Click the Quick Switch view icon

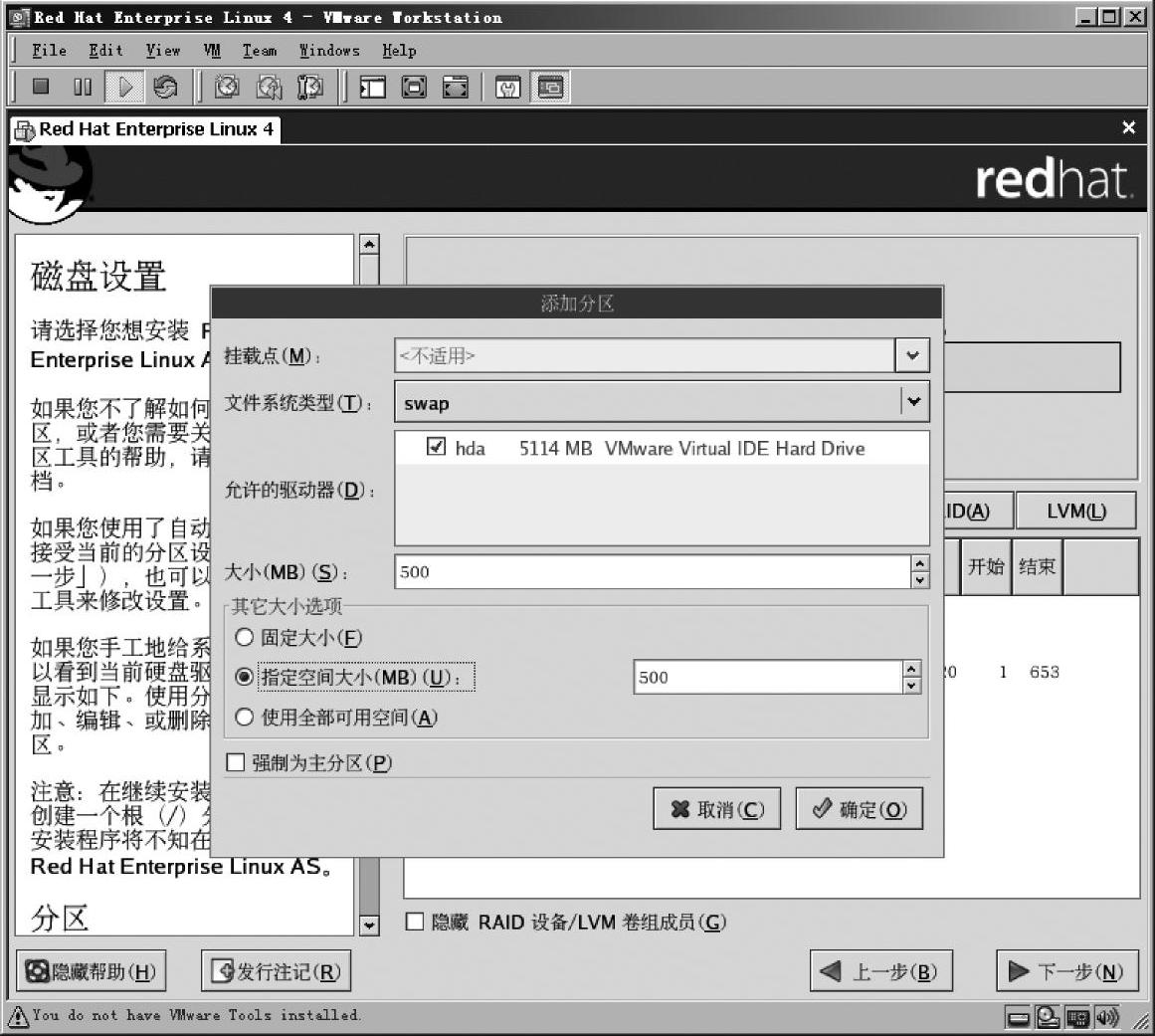[414, 88]
